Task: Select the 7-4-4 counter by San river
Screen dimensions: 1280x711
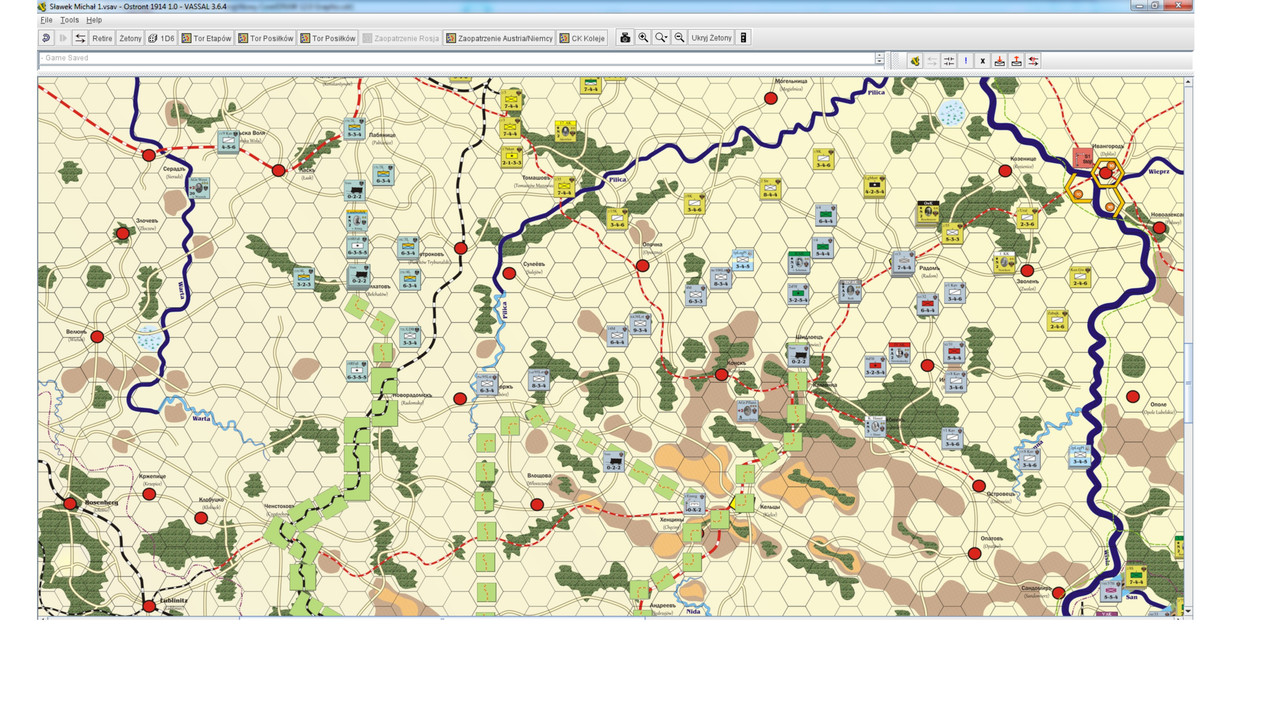Action: click(x=1135, y=577)
